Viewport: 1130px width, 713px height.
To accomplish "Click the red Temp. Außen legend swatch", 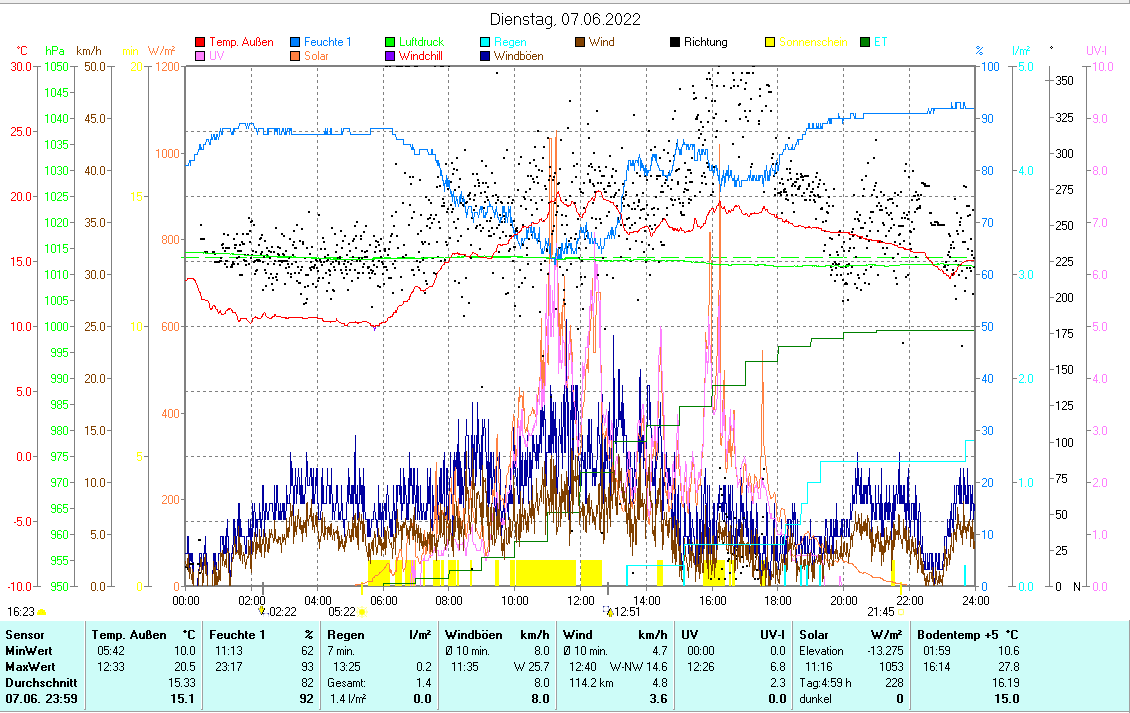I will 200,43.
